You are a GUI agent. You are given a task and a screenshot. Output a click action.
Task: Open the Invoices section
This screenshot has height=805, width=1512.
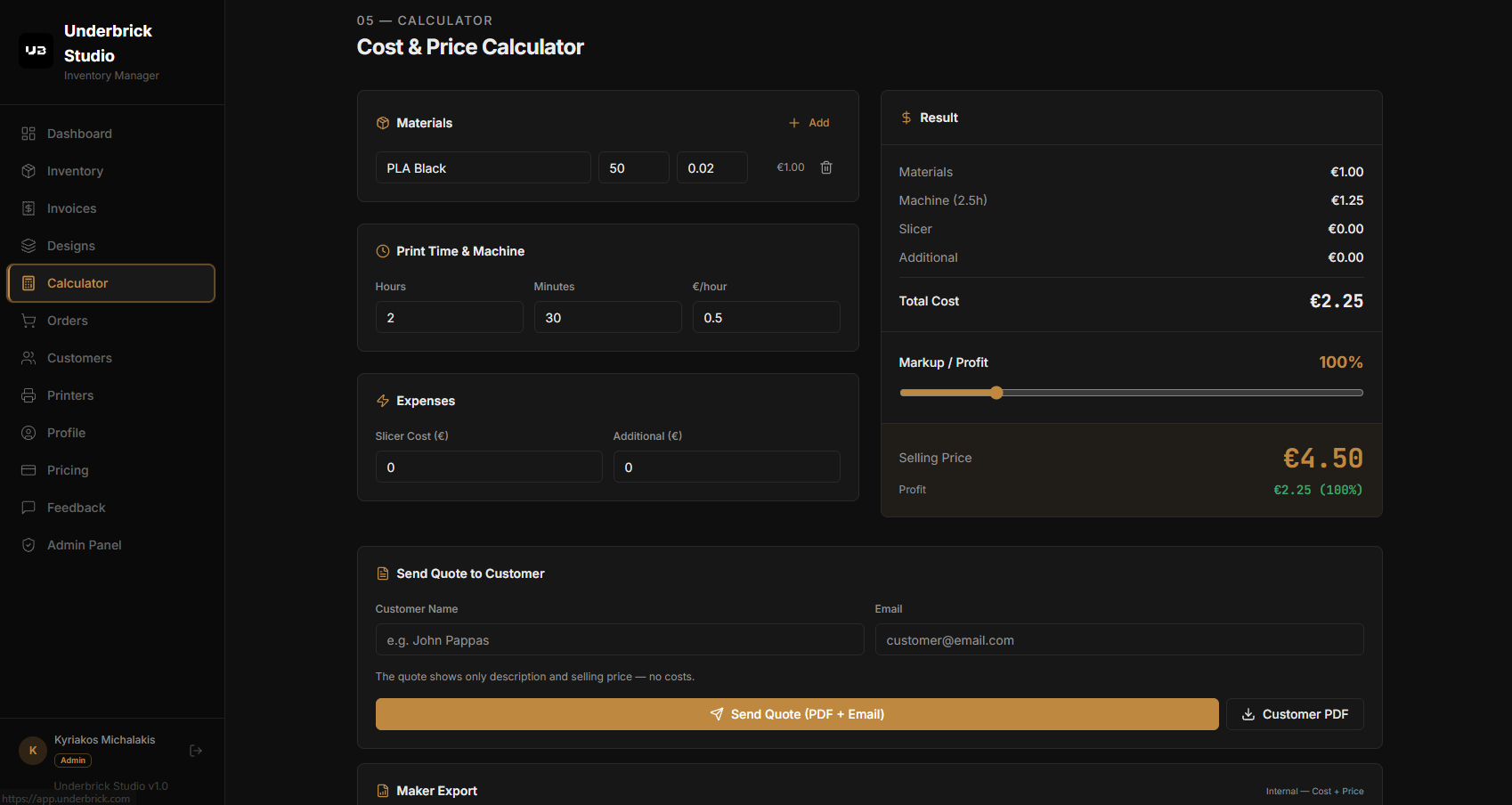[x=111, y=208]
